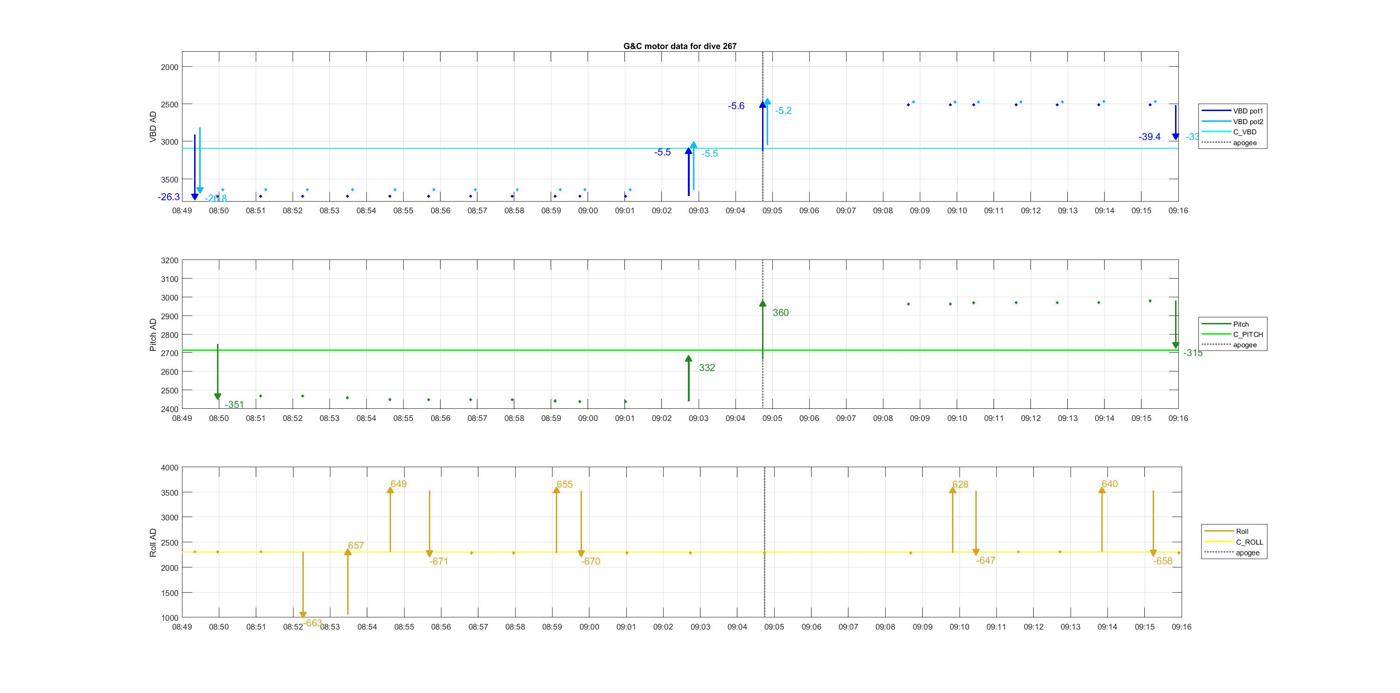Click '09:05' time tick under Pitch plot
1400x693 pixels.
772,418
